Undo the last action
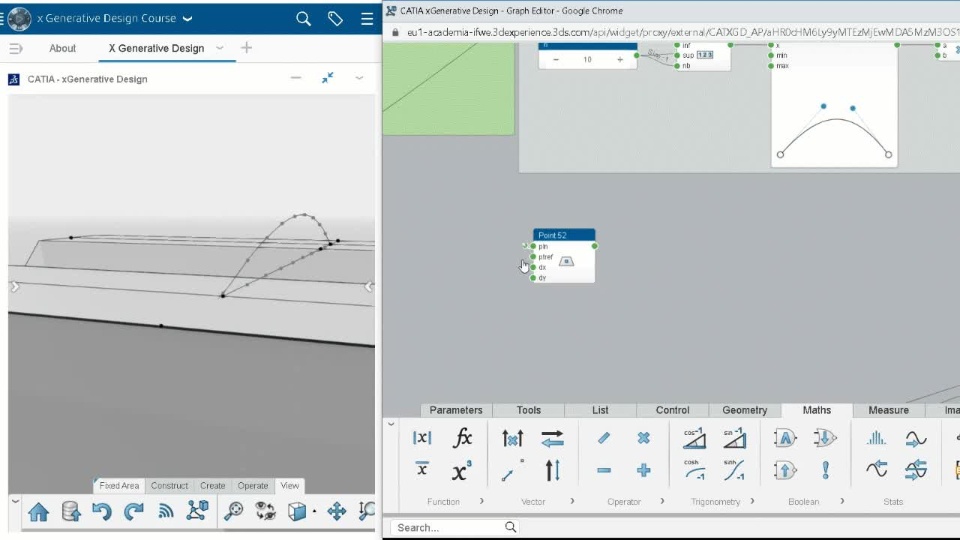 coord(102,511)
